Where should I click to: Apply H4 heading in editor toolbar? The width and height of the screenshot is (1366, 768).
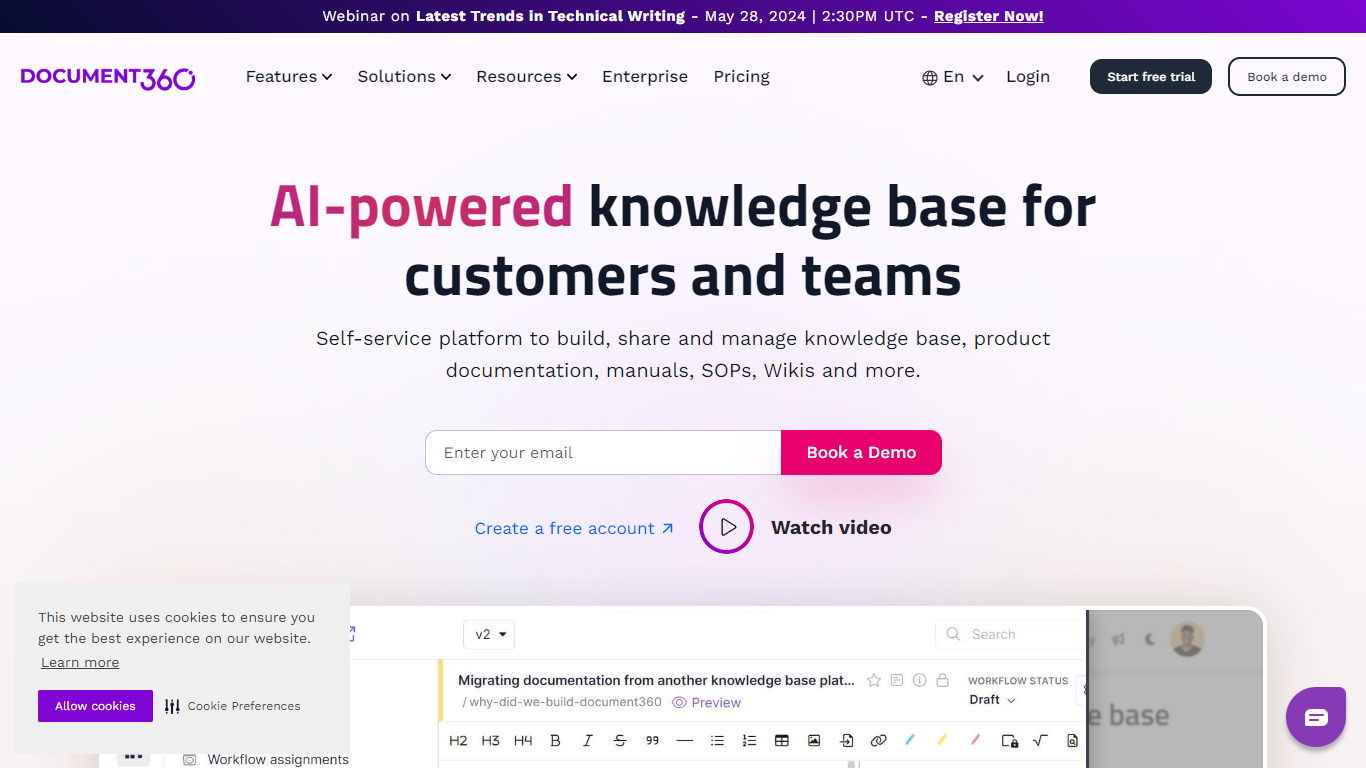point(523,741)
